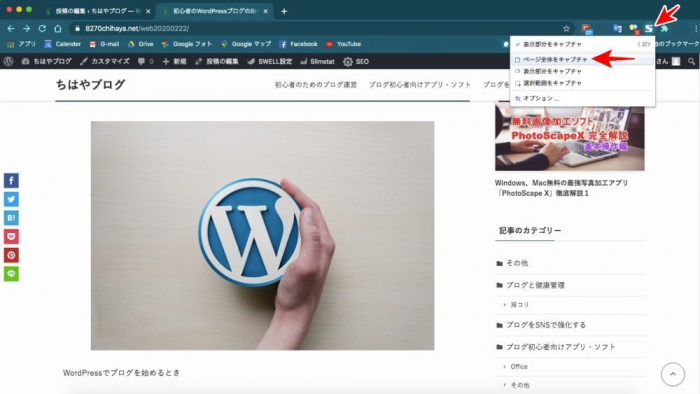The width and height of the screenshot is (700, 394).
Task: Click the Google Translate extension icon
Action: click(x=617, y=29)
